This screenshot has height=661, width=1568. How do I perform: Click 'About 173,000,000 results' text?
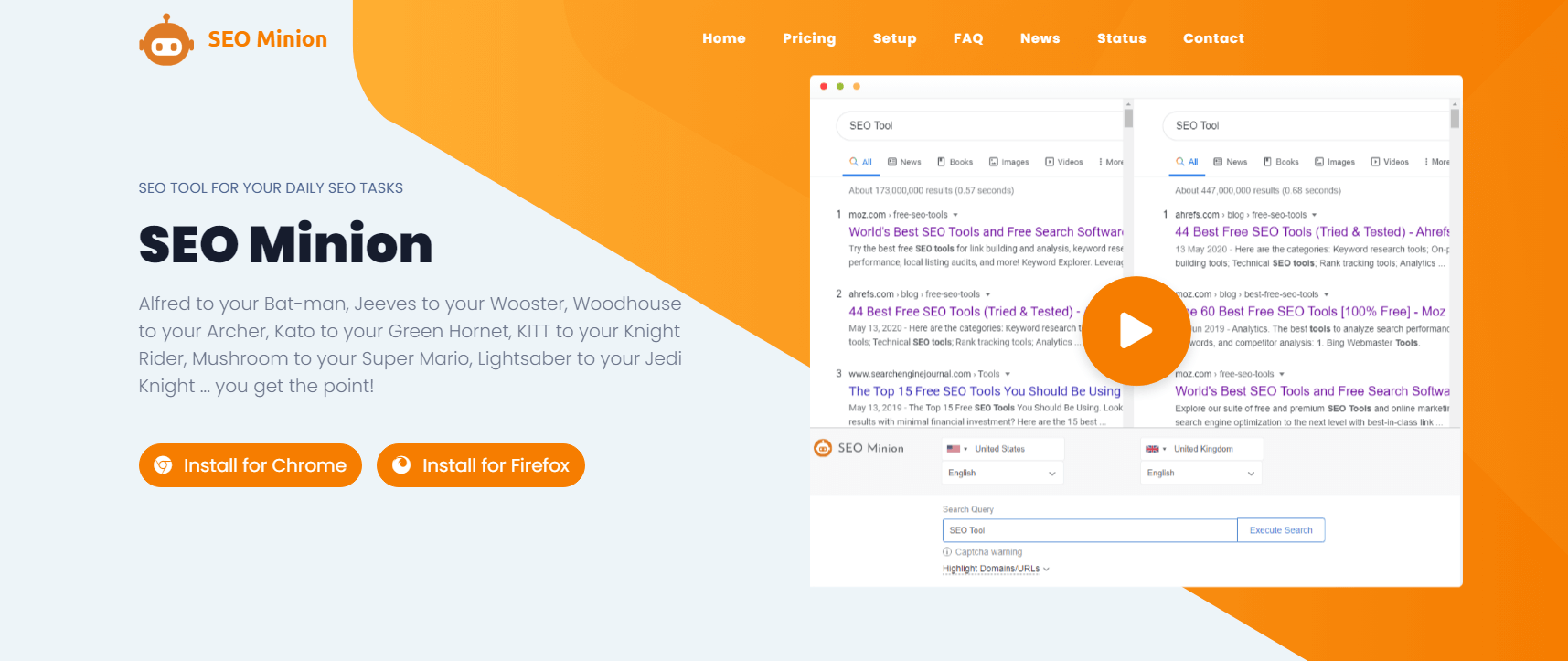931,191
